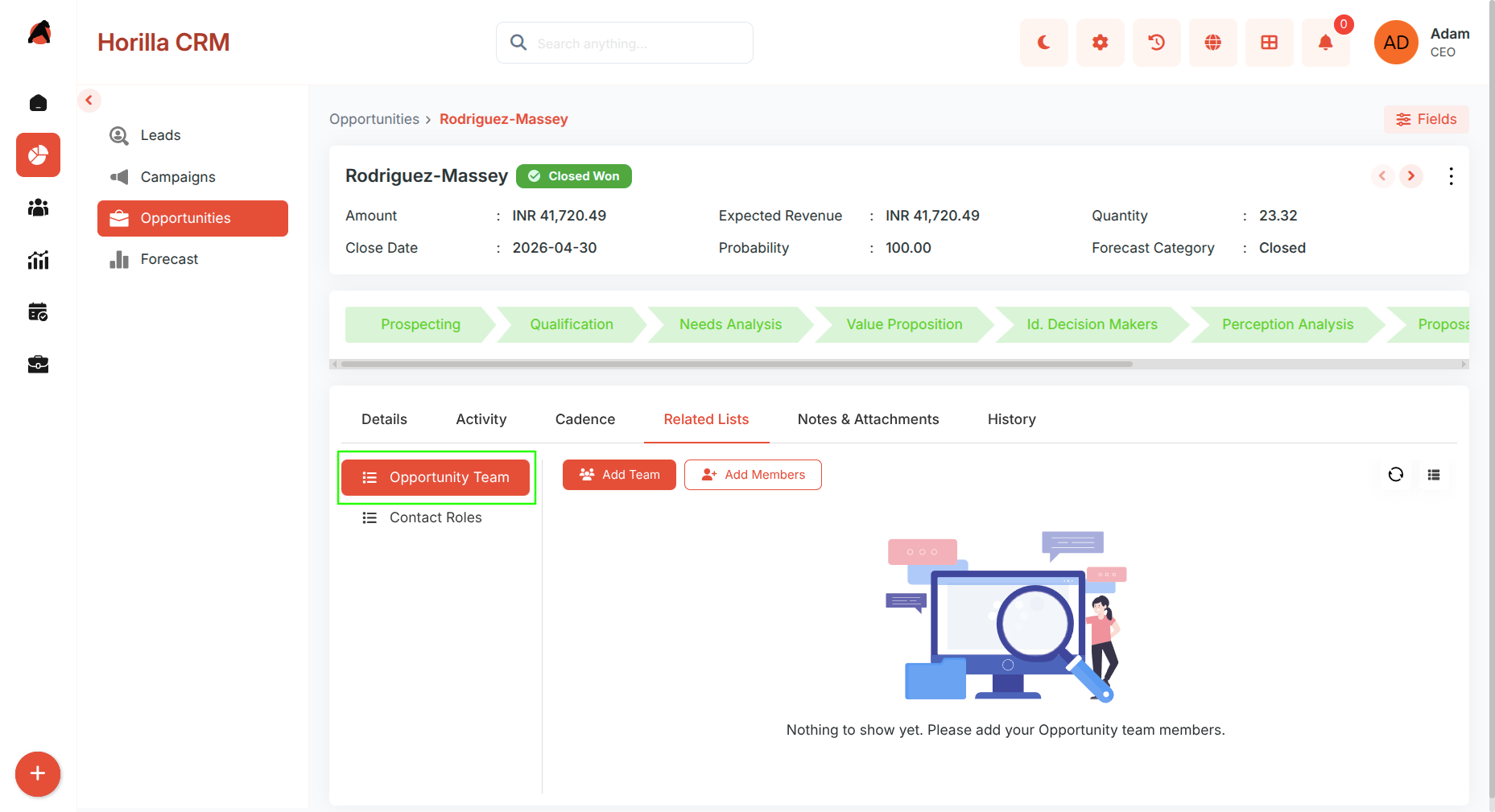Toggle dark mode with the moon icon

click(1043, 43)
